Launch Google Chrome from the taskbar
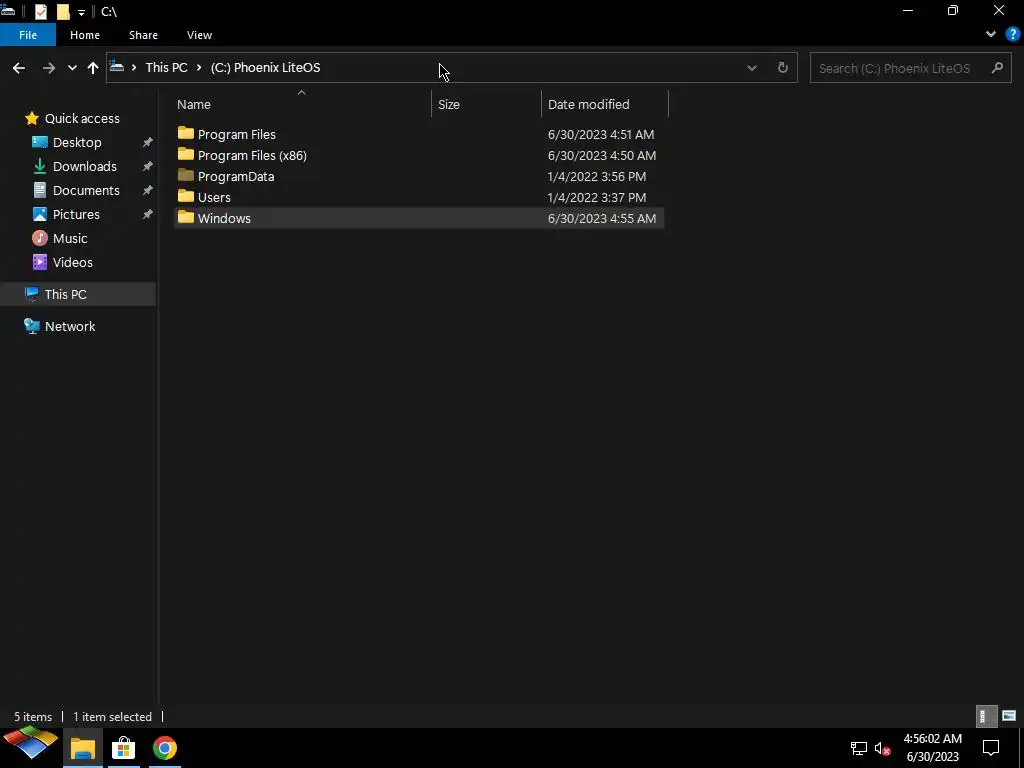 coord(165,748)
